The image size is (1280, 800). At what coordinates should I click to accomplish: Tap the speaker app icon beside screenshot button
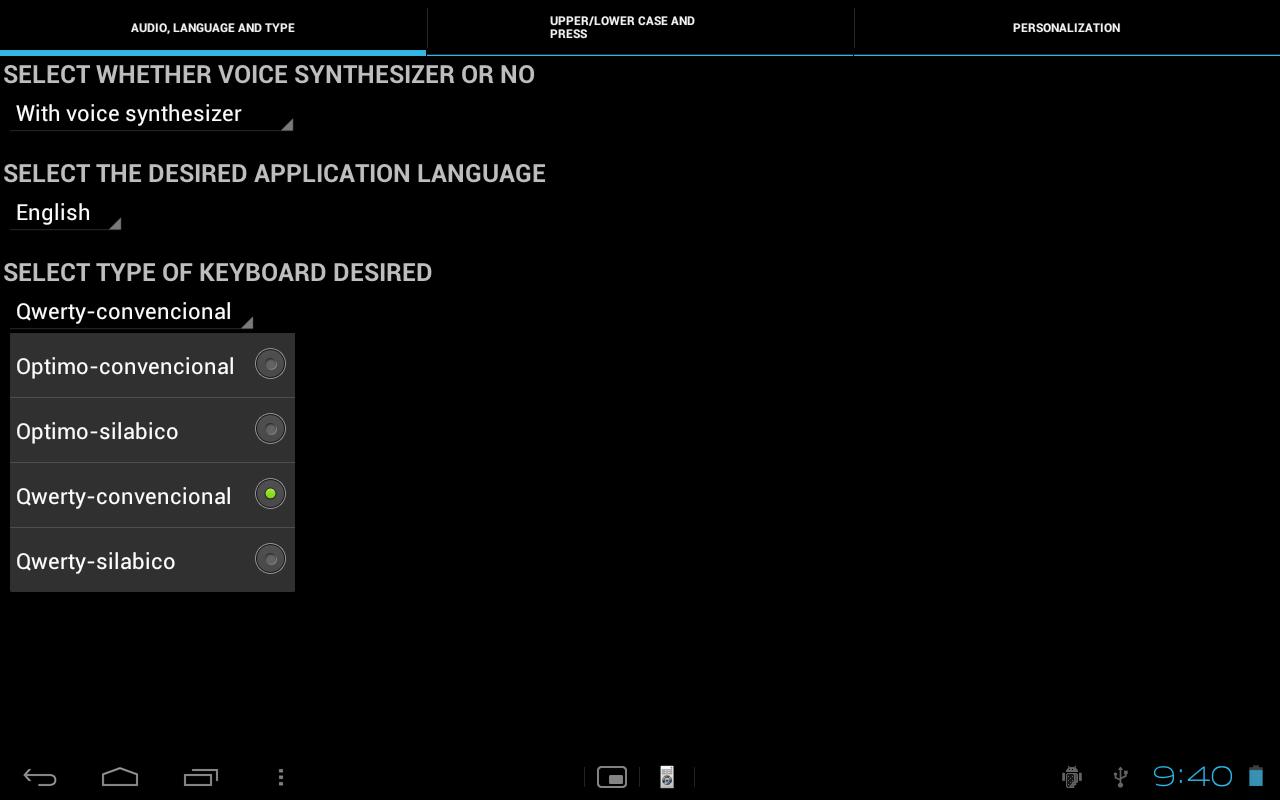point(667,777)
